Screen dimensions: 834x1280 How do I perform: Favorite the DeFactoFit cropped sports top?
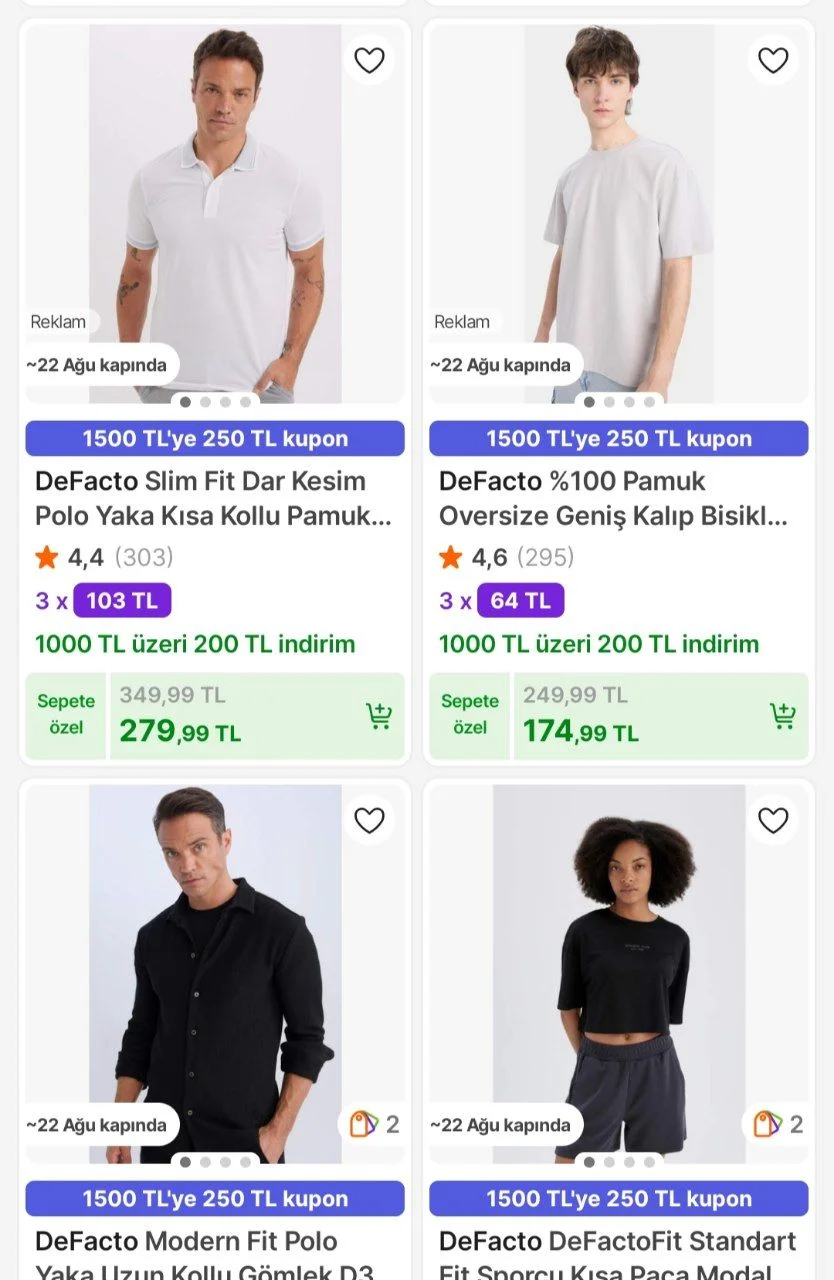(x=773, y=821)
